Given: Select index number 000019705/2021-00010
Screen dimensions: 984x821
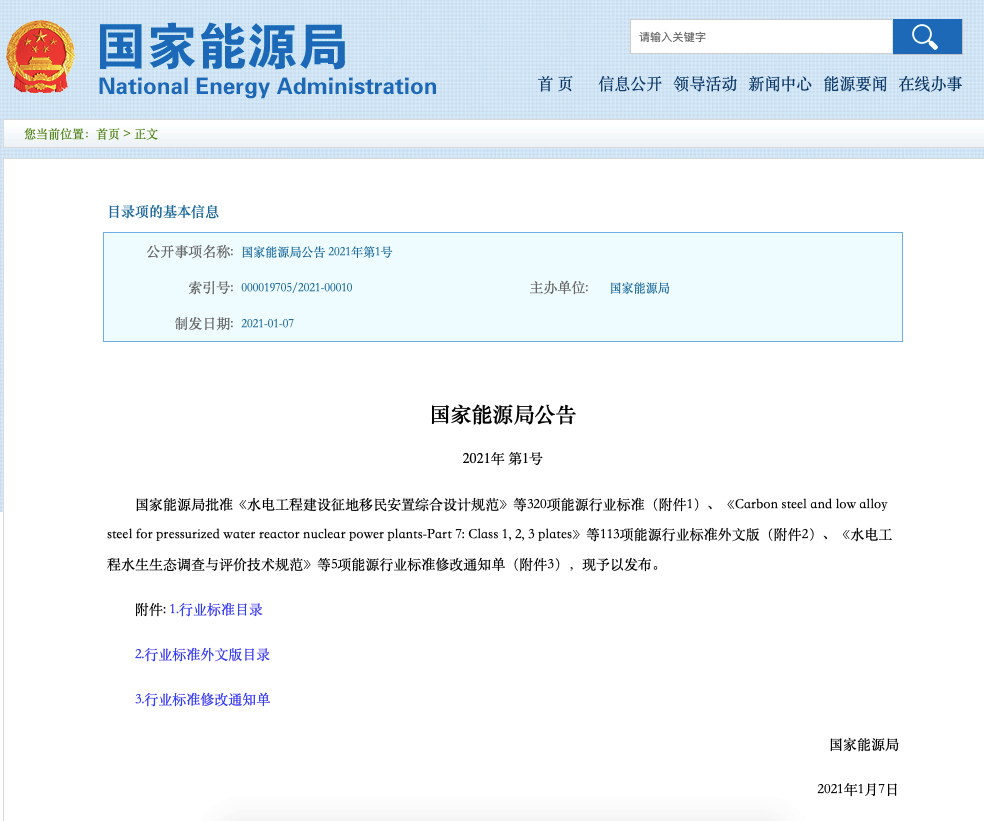Looking at the screenshot, I should pos(297,287).
